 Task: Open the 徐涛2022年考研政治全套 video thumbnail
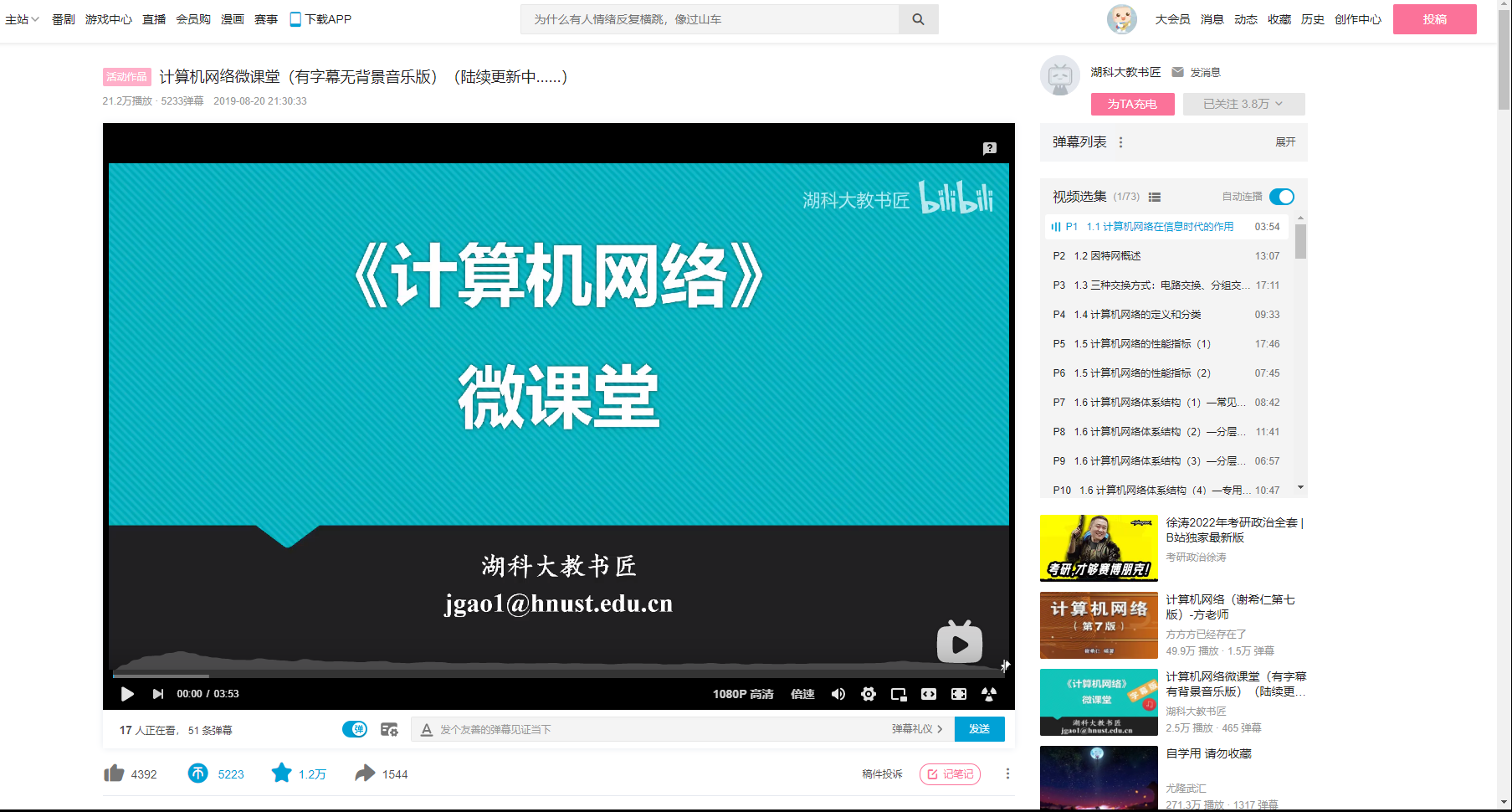point(1099,548)
